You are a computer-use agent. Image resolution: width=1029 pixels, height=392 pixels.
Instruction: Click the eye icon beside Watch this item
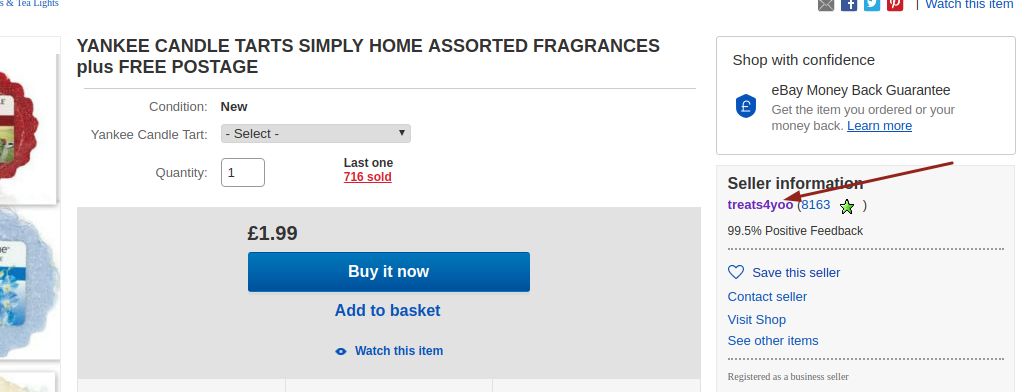(341, 351)
